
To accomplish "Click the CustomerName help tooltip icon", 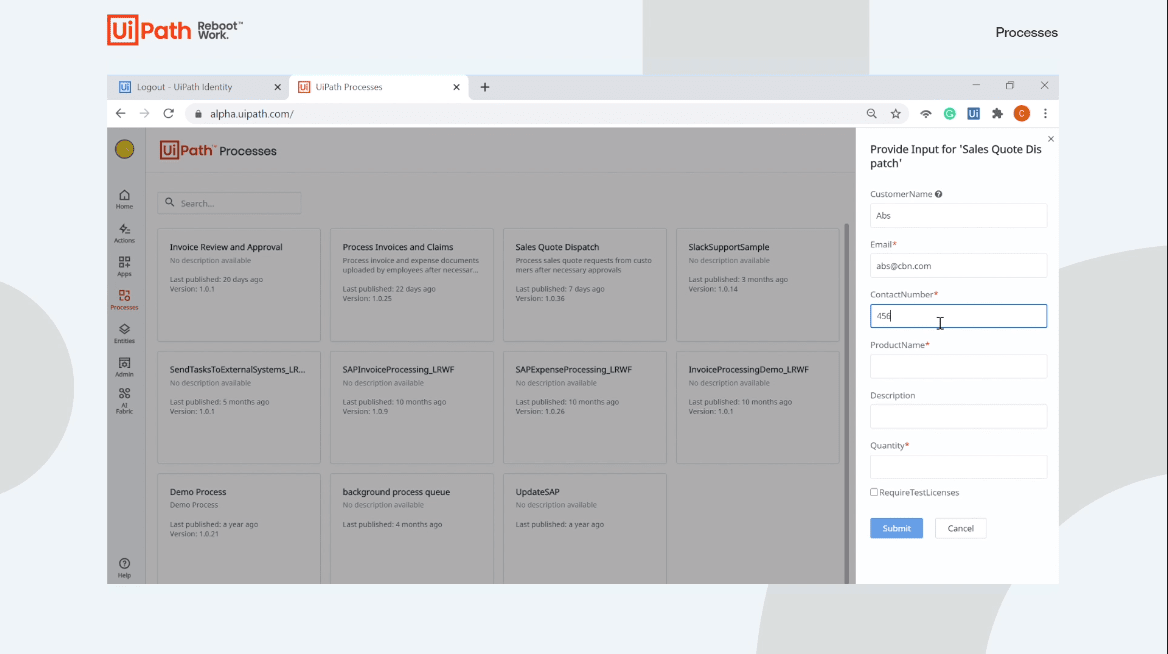I will (x=938, y=194).
